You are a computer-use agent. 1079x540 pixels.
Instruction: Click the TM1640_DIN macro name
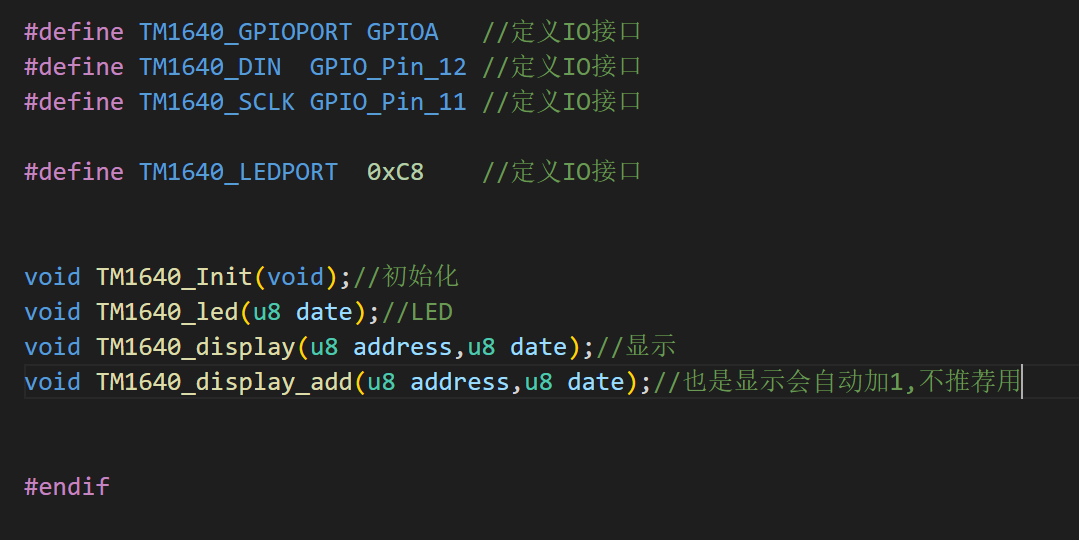(210, 67)
